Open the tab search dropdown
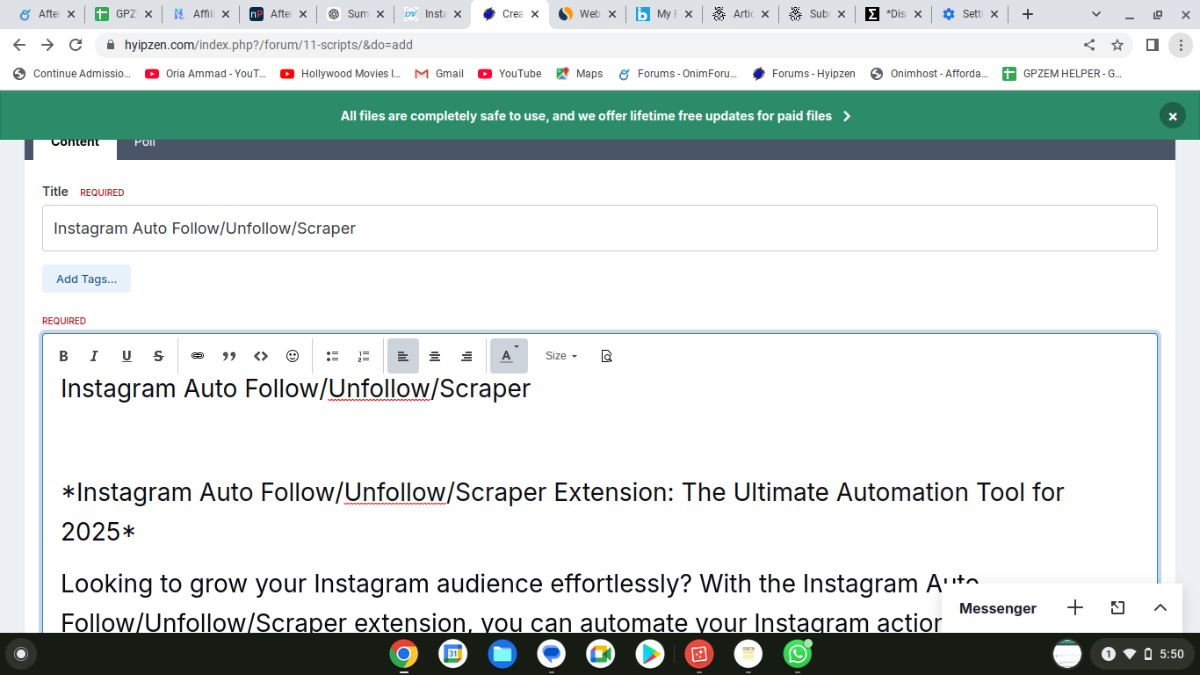The height and width of the screenshot is (675, 1200). pyautogui.click(x=1096, y=14)
